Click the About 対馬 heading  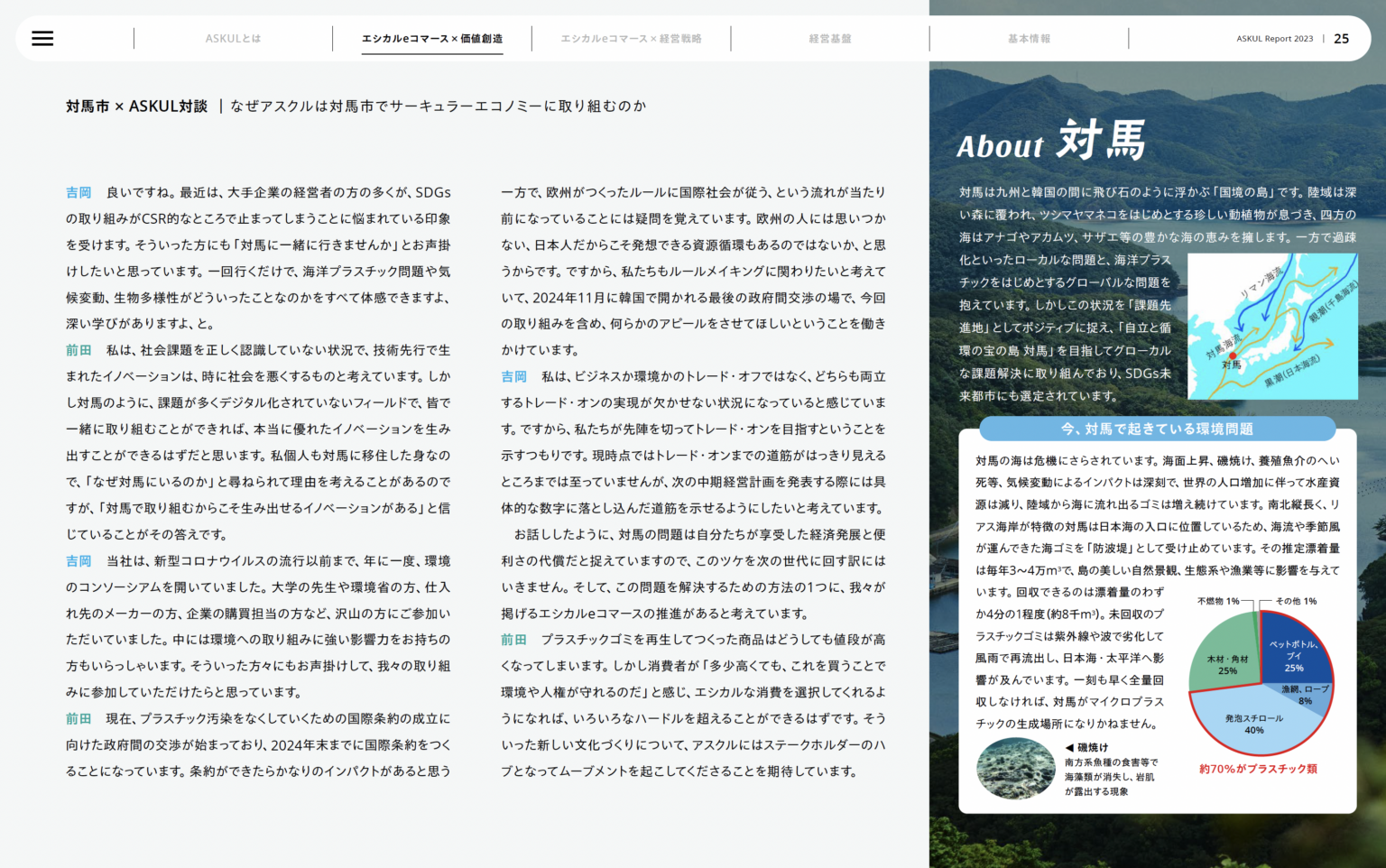point(1050,141)
